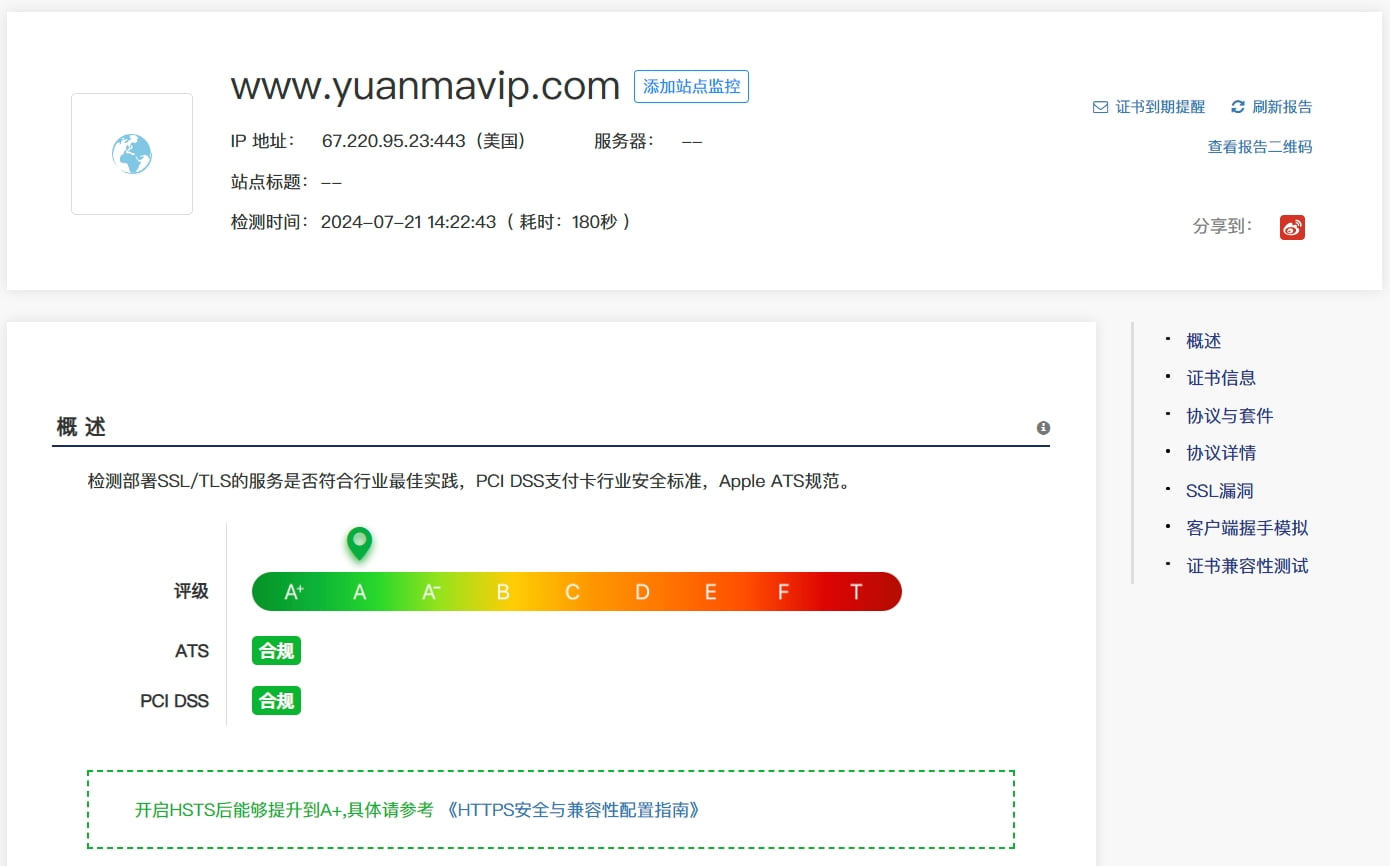
Task: Click the 添加站点监控 button
Action: coord(691,87)
